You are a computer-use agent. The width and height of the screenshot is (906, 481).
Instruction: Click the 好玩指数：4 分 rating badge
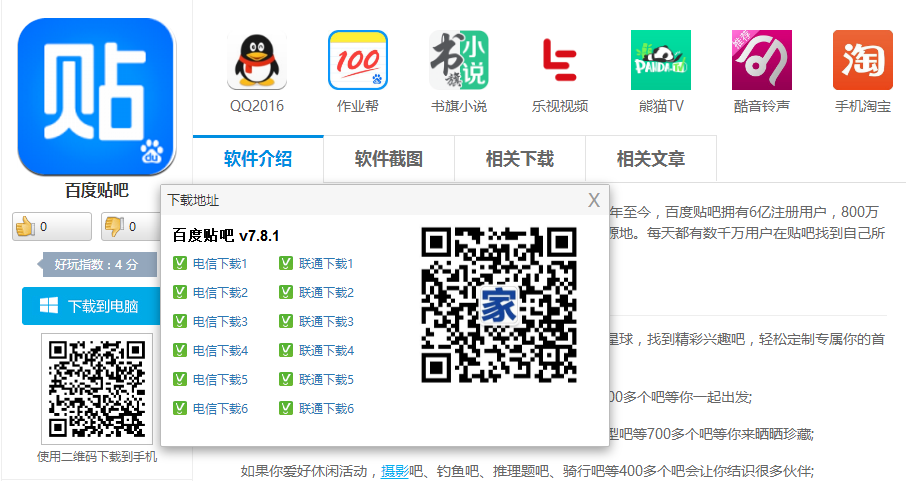[x=96, y=265]
